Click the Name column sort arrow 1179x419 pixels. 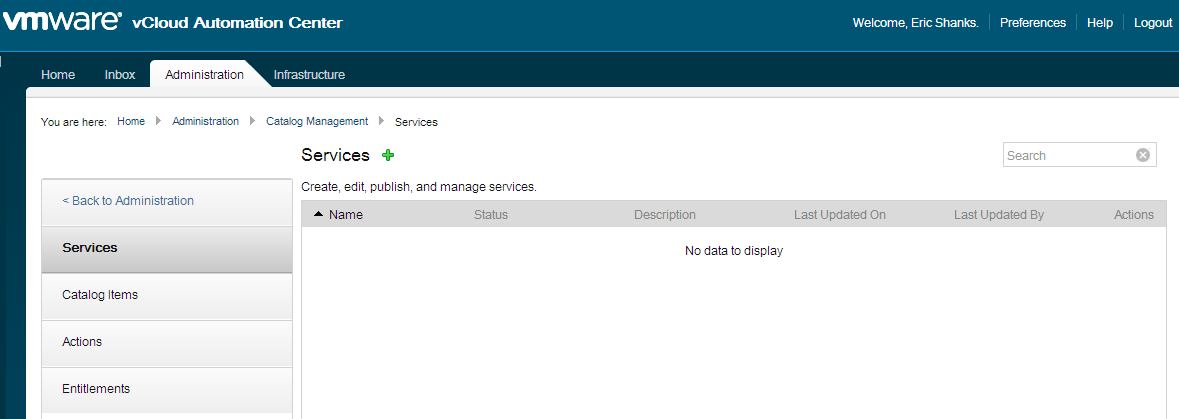tap(318, 214)
